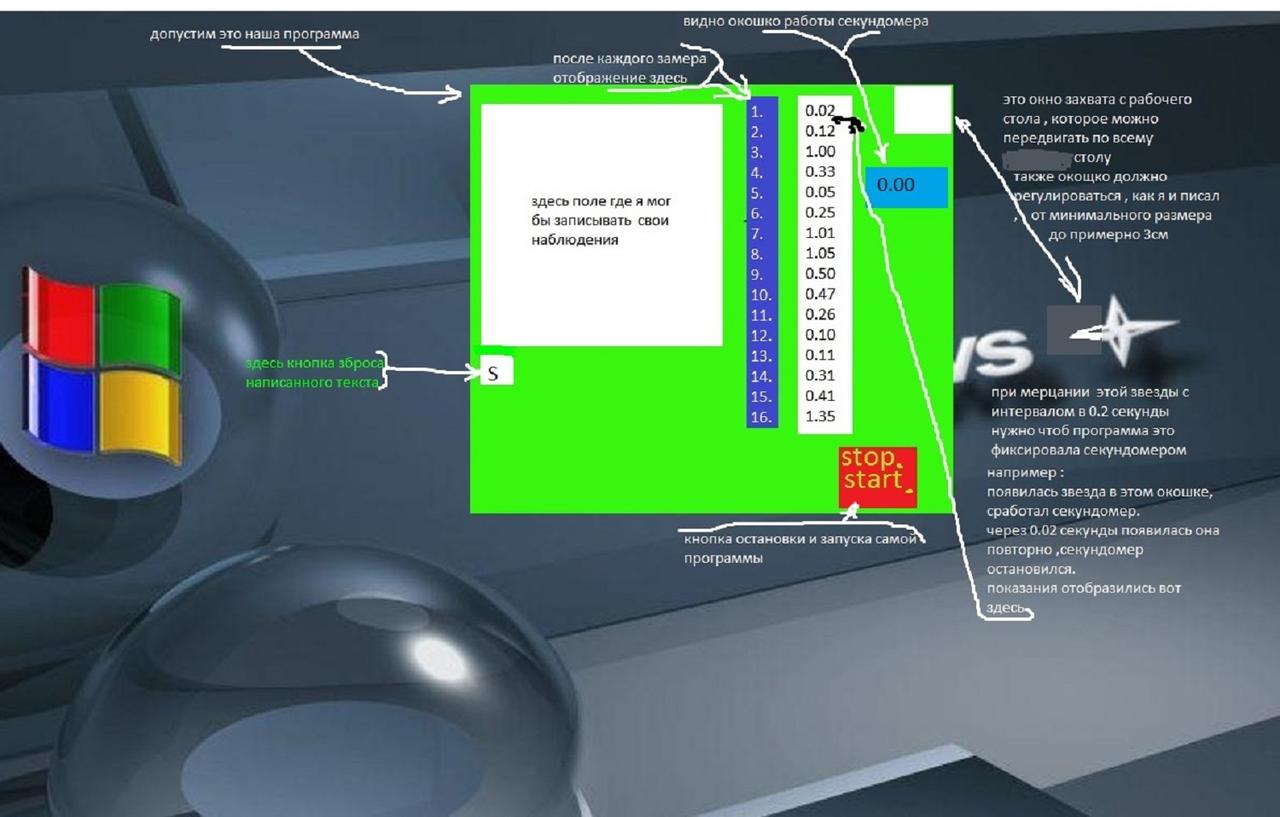Select measurement value 0.02 in the results list
The image size is (1280, 817).
[820, 111]
